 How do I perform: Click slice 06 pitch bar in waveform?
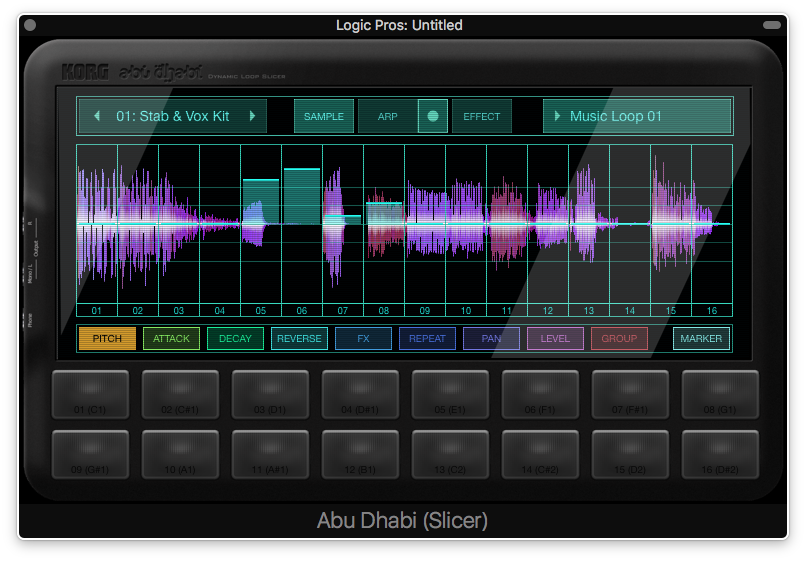click(301, 195)
